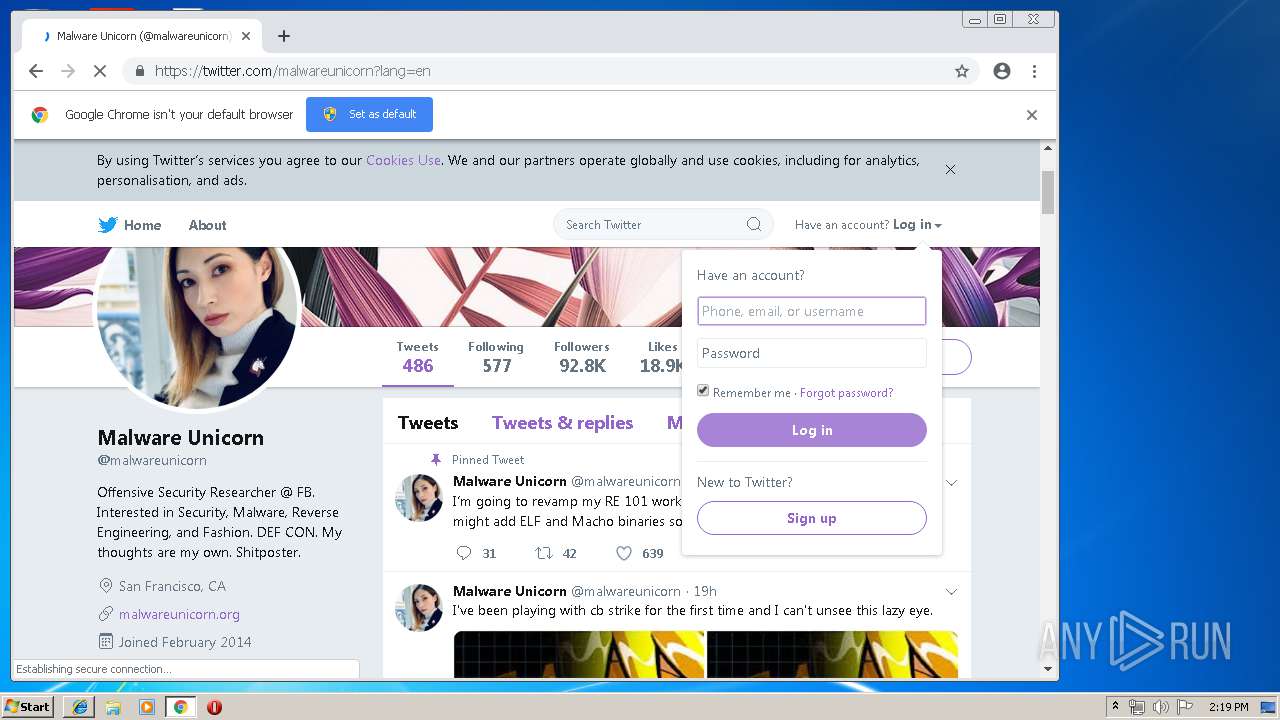Open the Windows Start menu
This screenshot has height=720, width=1280.
pos(28,706)
